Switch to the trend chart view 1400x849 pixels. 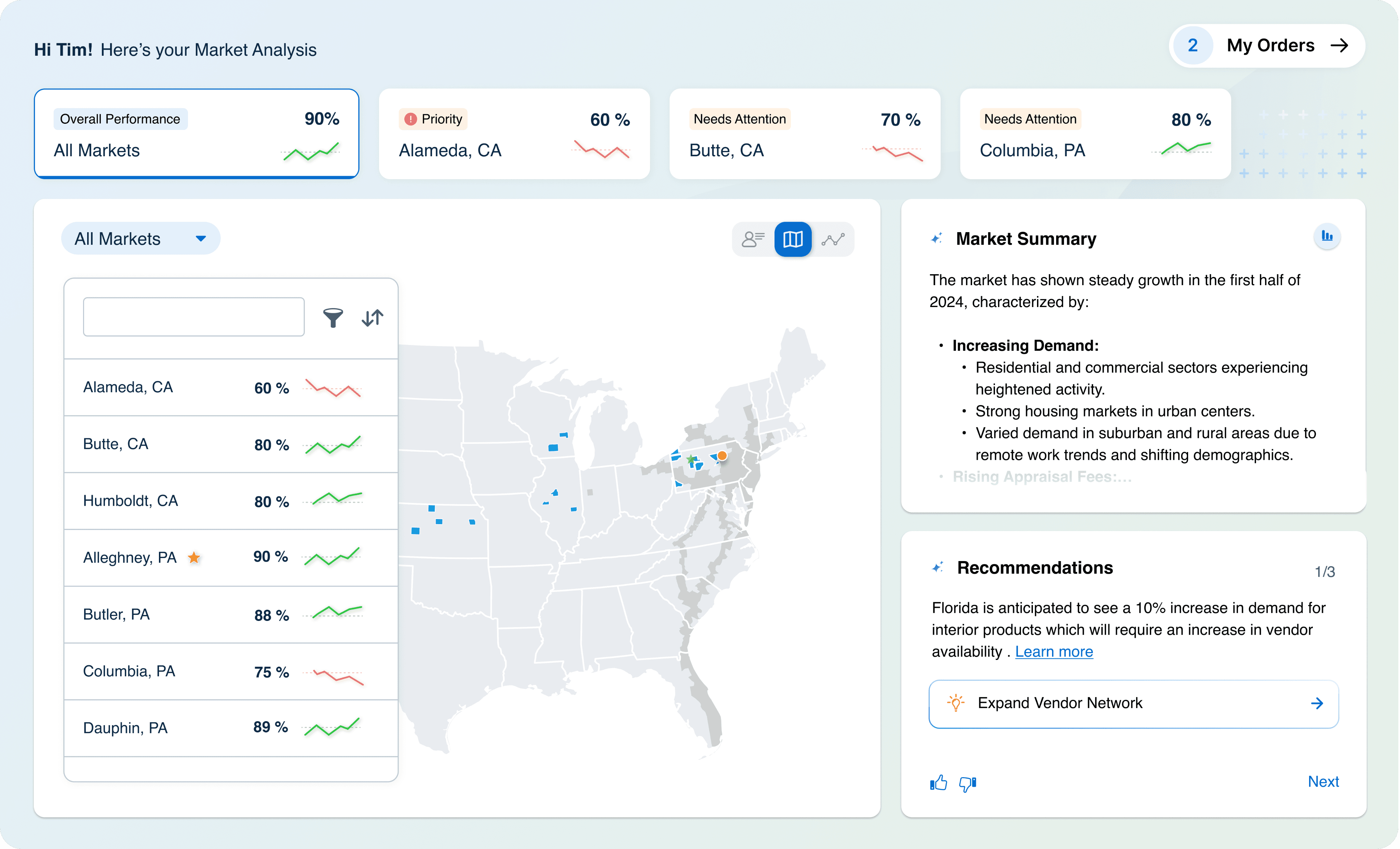pyautogui.click(x=832, y=239)
